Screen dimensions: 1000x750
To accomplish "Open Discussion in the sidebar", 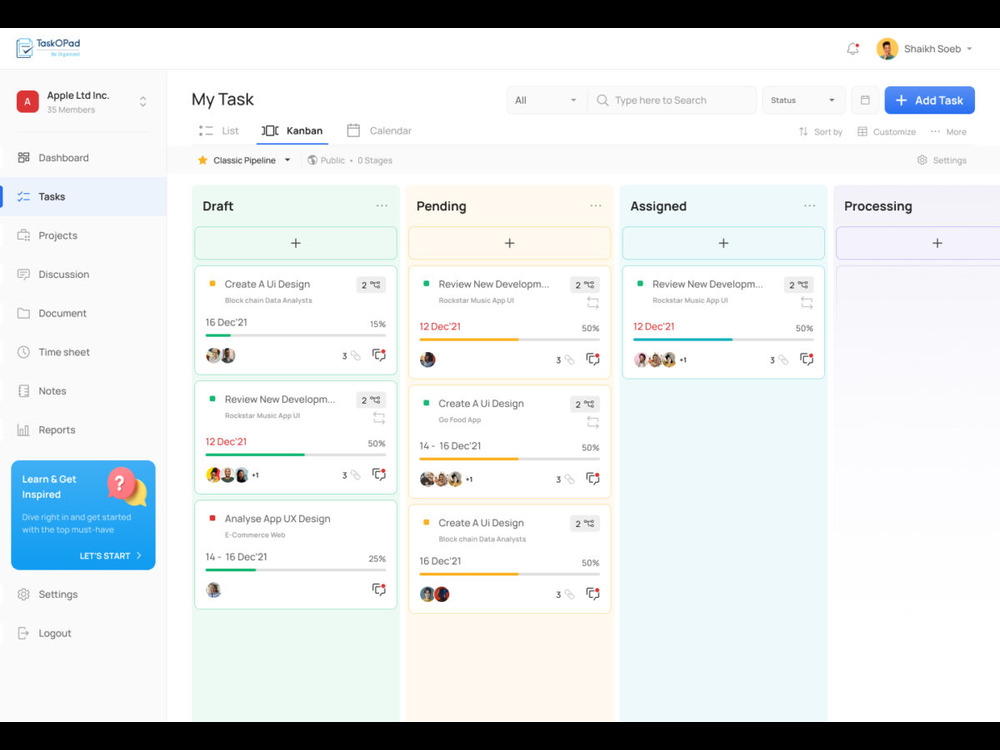I will tap(63, 274).
